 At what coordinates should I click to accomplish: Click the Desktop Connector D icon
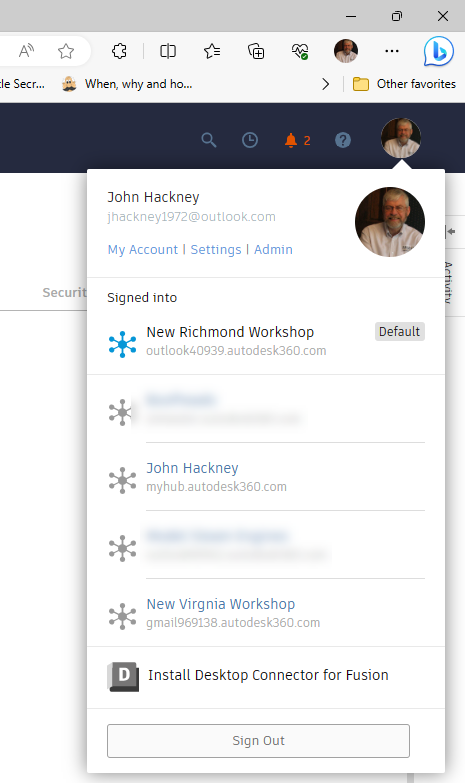click(123, 677)
